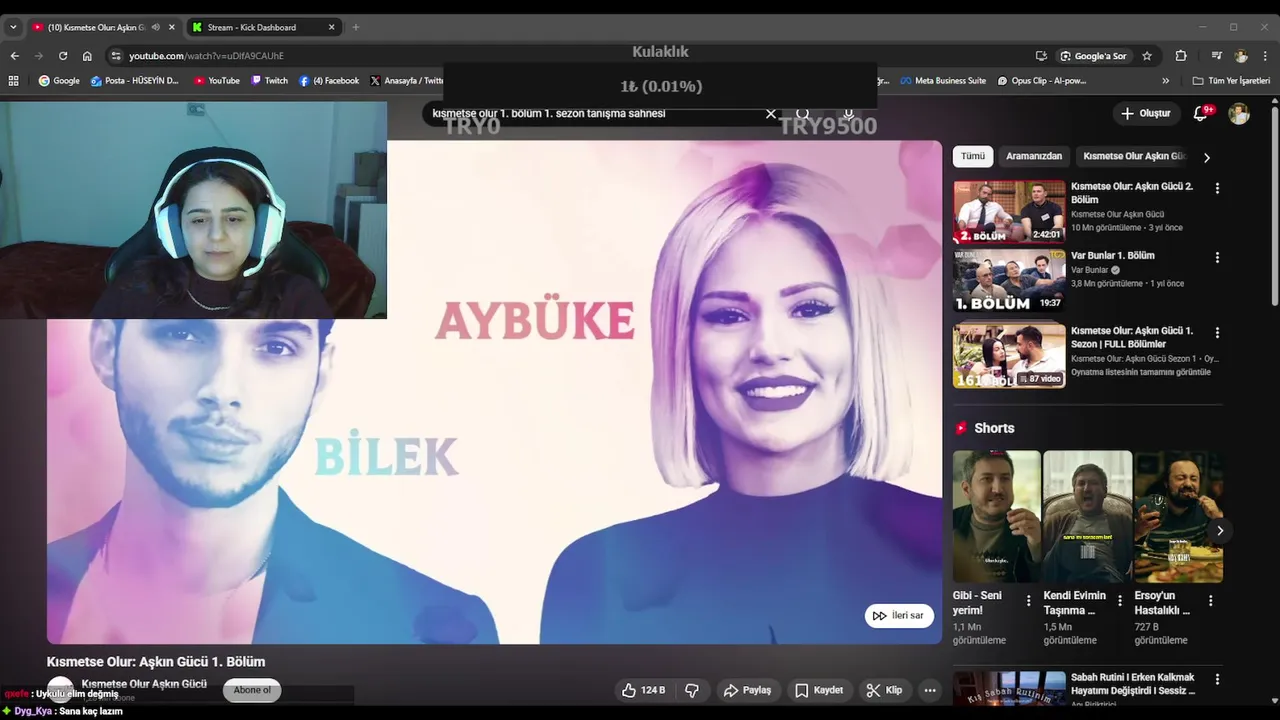Mute the YouTube tab via speaker icon
The width and height of the screenshot is (1280, 720).
click(x=155, y=27)
